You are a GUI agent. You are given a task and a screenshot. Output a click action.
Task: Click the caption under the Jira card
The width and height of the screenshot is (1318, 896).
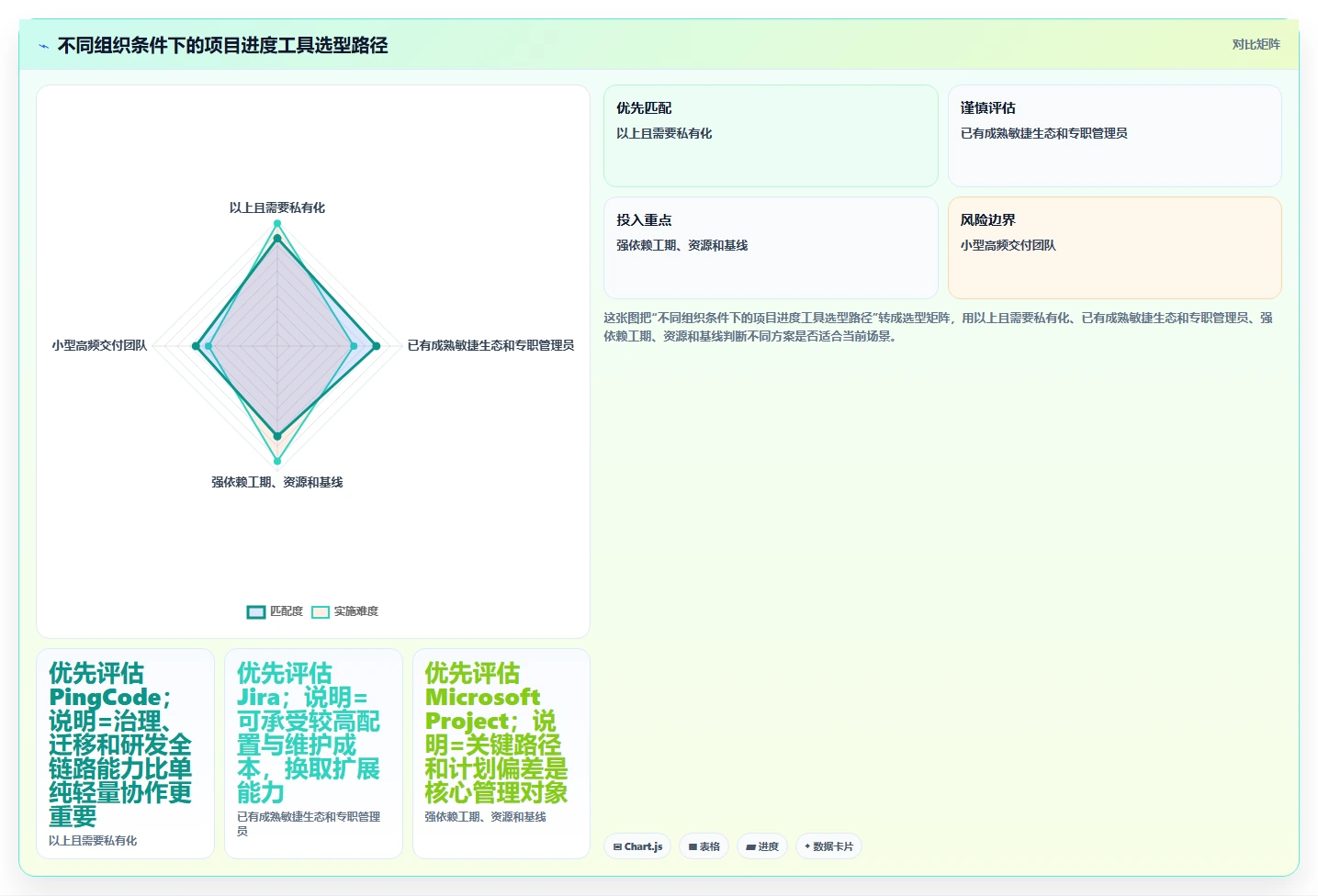tap(309, 823)
